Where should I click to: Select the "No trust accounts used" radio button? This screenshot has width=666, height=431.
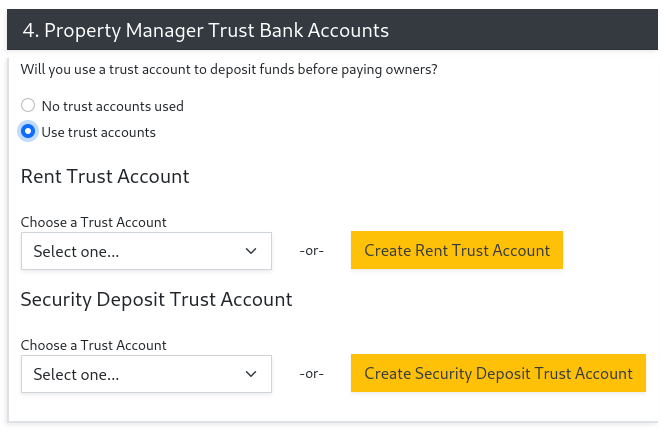click(x=28, y=106)
